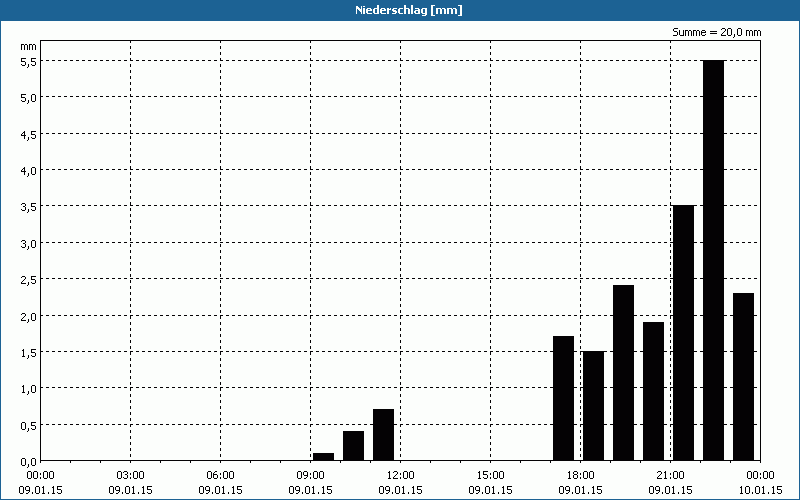Viewport: 800px width, 500px height.
Task: Click the 09.01.15 date under 12:00
Action: click(401, 490)
